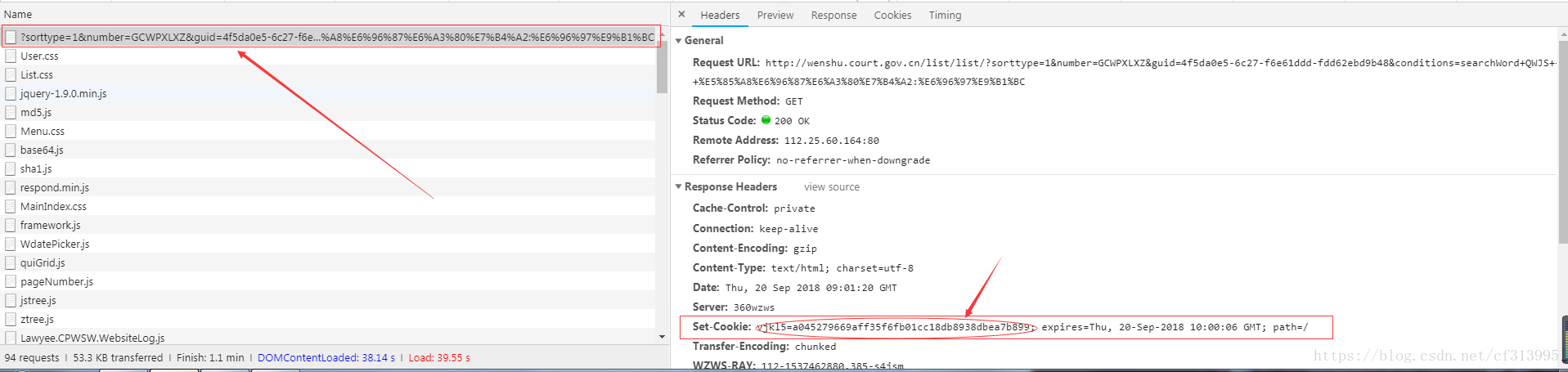Click the Set-Cookie header value
Viewport: 1568px width, 372px height.
(x=1031, y=327)
